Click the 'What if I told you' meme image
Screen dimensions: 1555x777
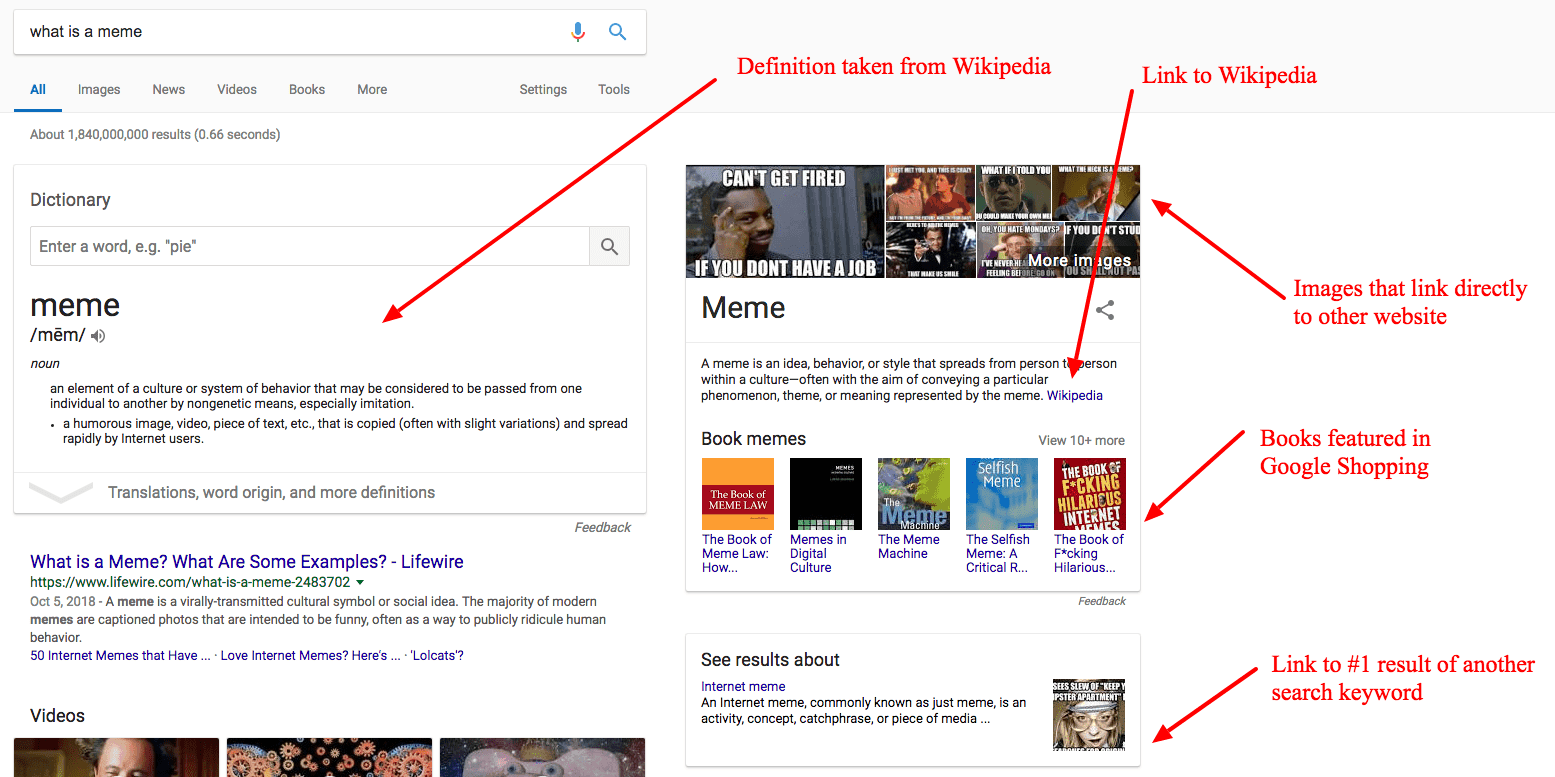tap(1013, 192)
